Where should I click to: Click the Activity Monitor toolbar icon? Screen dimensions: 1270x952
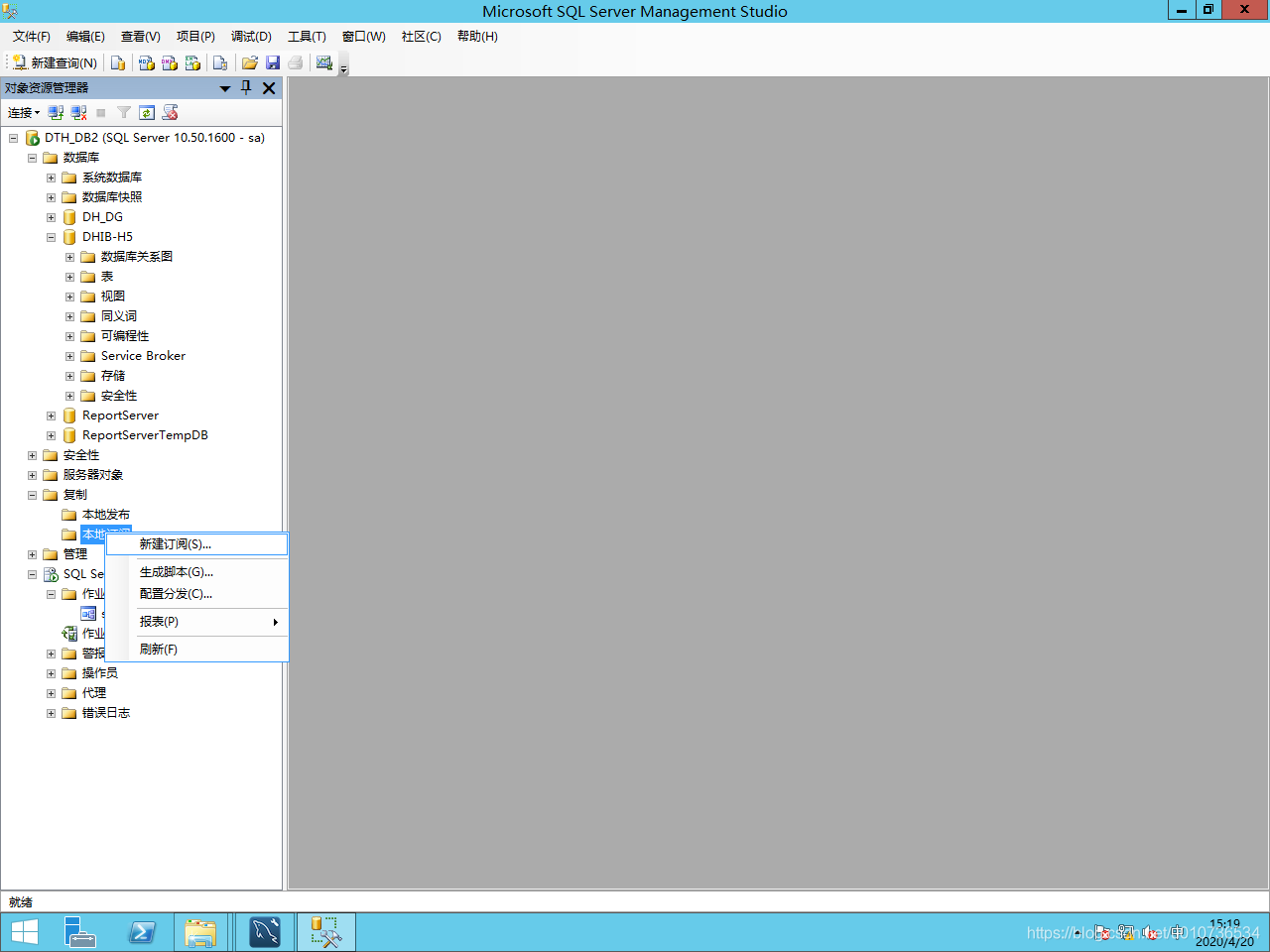tap(324, 62)
